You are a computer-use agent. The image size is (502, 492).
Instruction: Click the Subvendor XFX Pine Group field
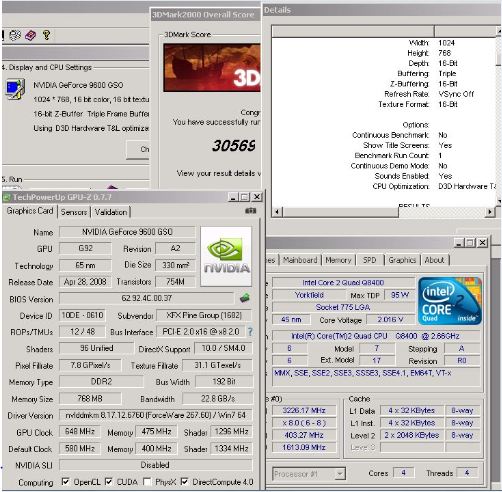pos(204,315)
